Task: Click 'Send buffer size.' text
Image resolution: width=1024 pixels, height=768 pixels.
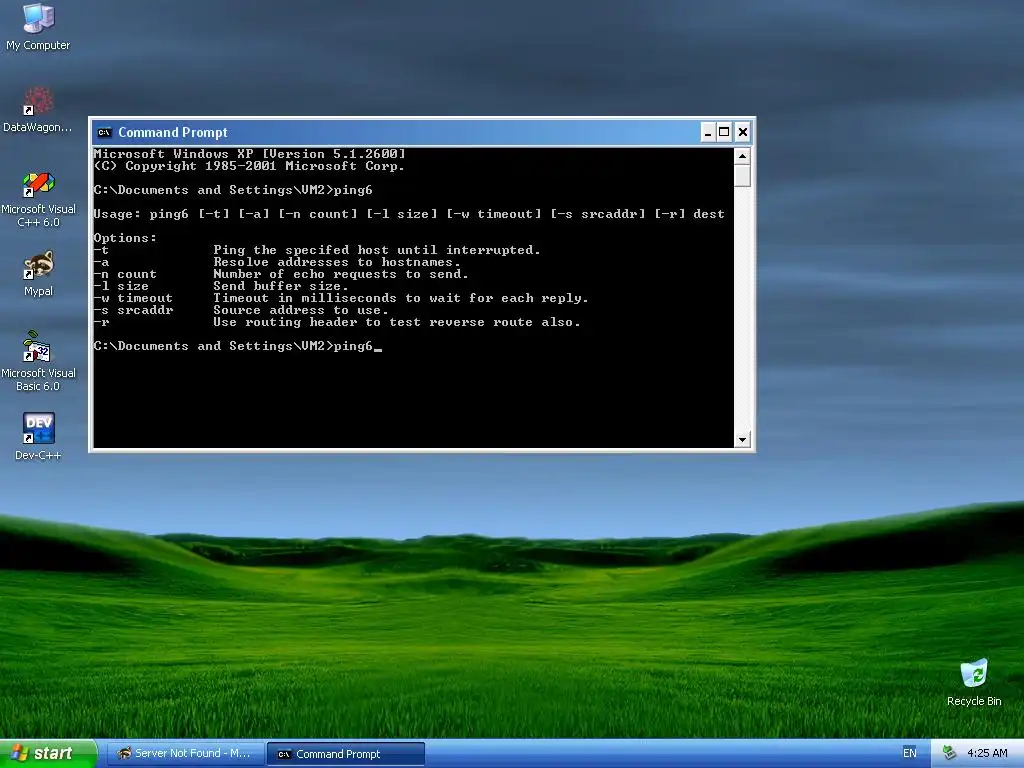Action: [x=280, y=286]
